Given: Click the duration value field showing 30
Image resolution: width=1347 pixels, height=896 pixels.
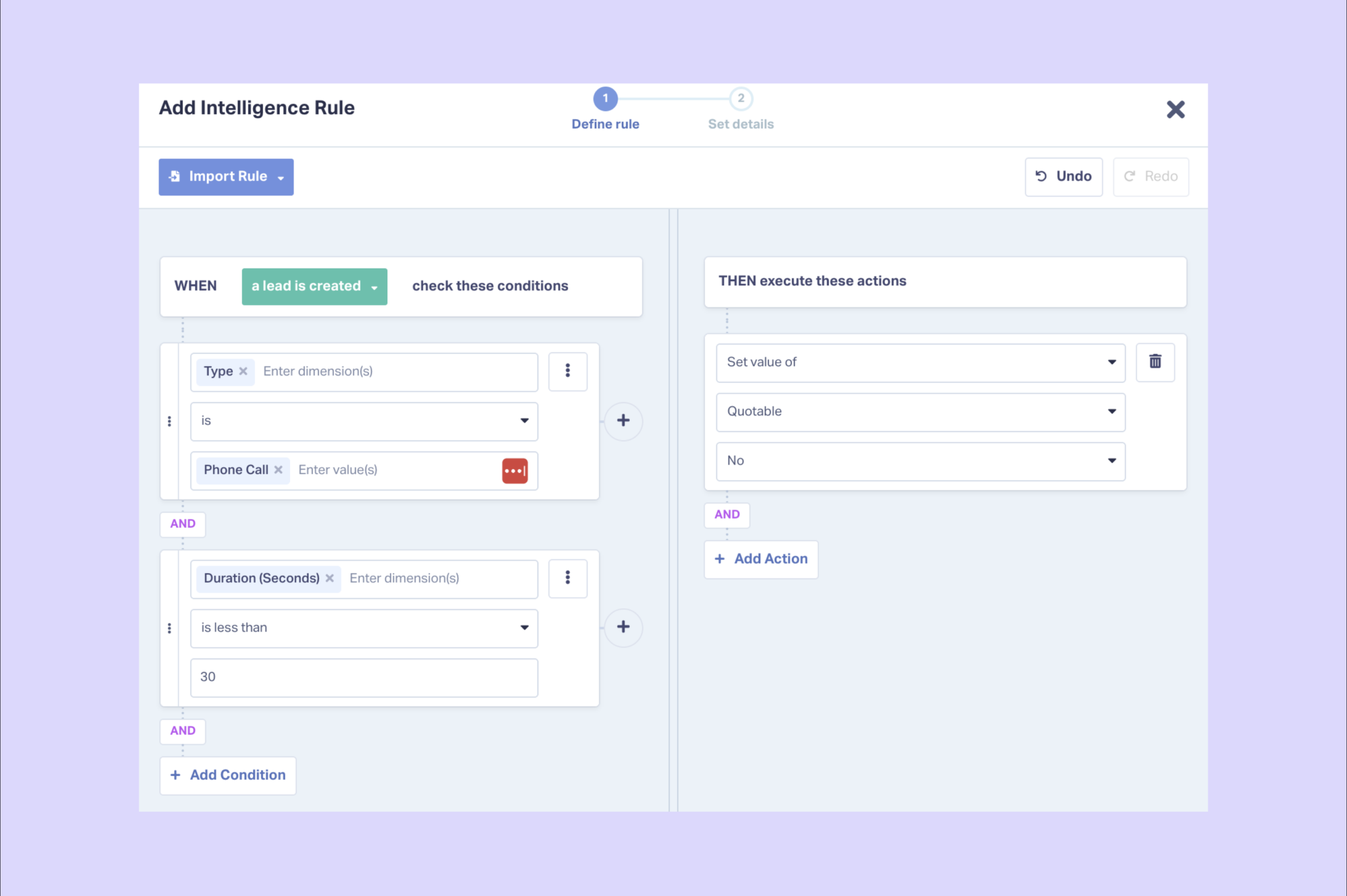Looking at the screenshot, I should (x=364, y=677).
